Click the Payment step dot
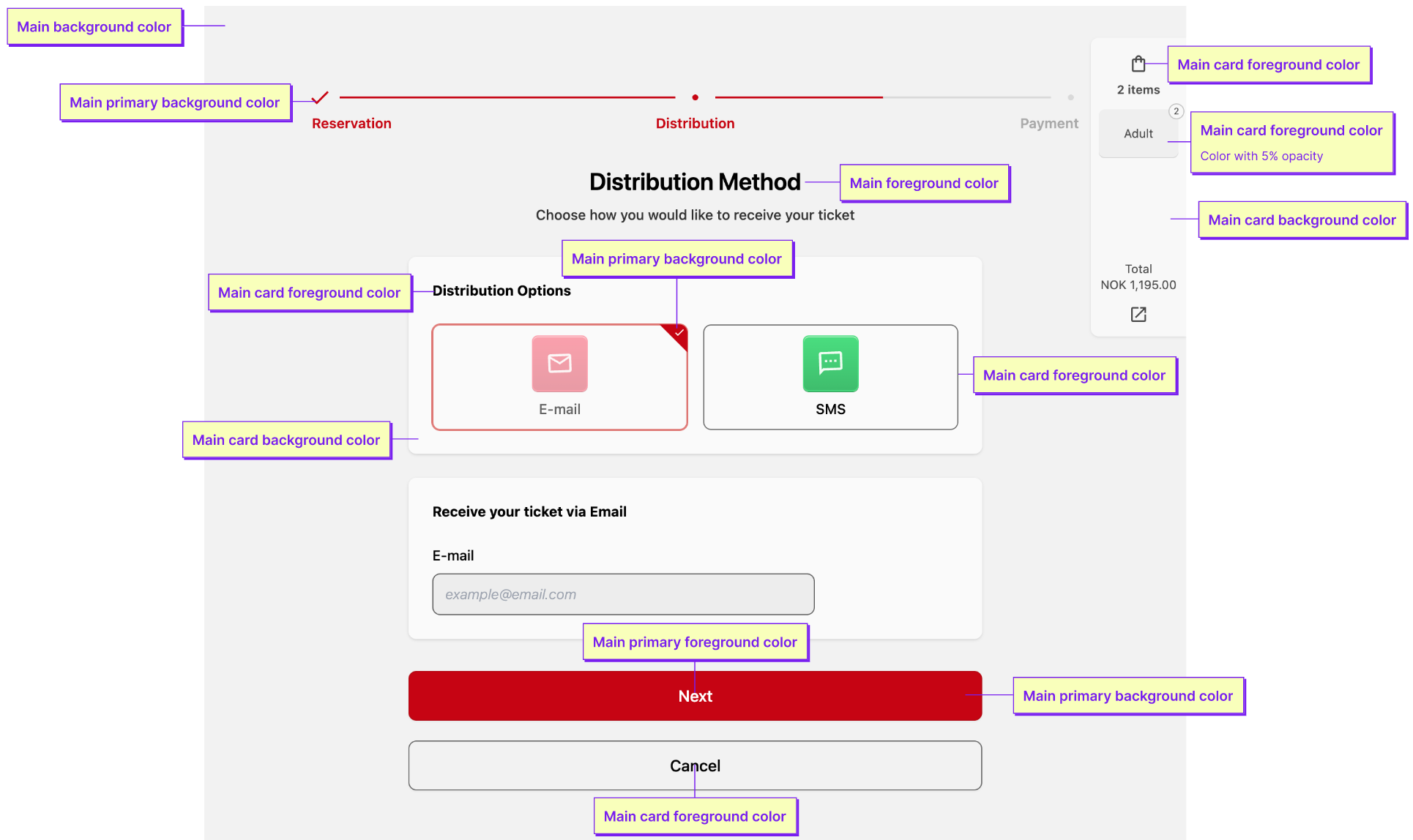This screenshot has height=840, width=1413. (x=1070, y=97)
